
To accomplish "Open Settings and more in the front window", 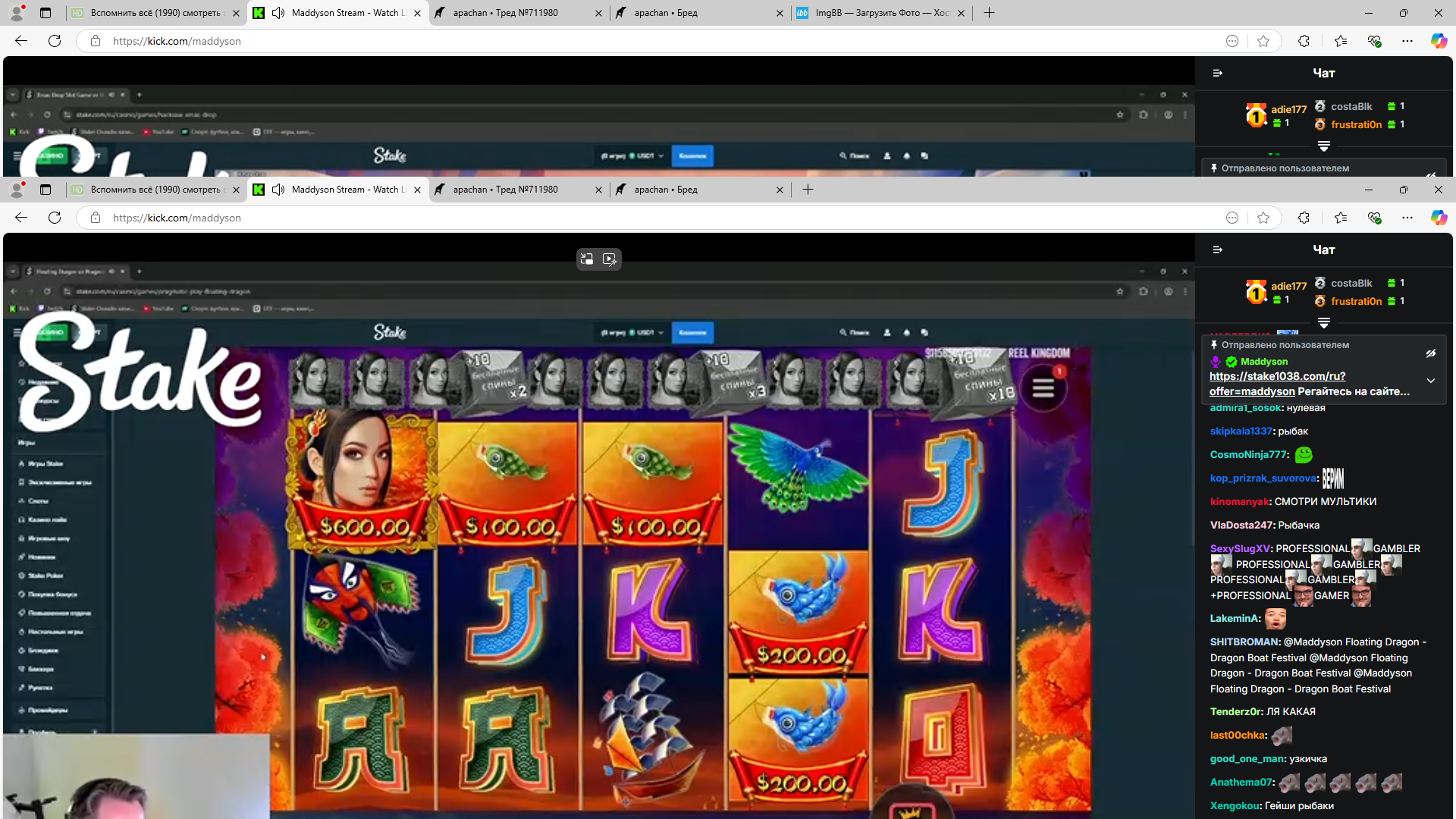I will coord(1407,218).
